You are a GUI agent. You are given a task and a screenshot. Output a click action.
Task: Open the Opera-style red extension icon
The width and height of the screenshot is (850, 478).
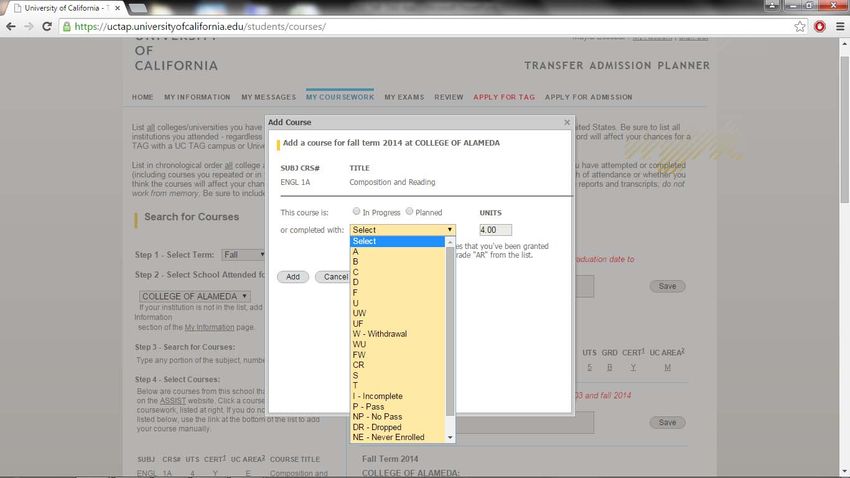(820, 27)
